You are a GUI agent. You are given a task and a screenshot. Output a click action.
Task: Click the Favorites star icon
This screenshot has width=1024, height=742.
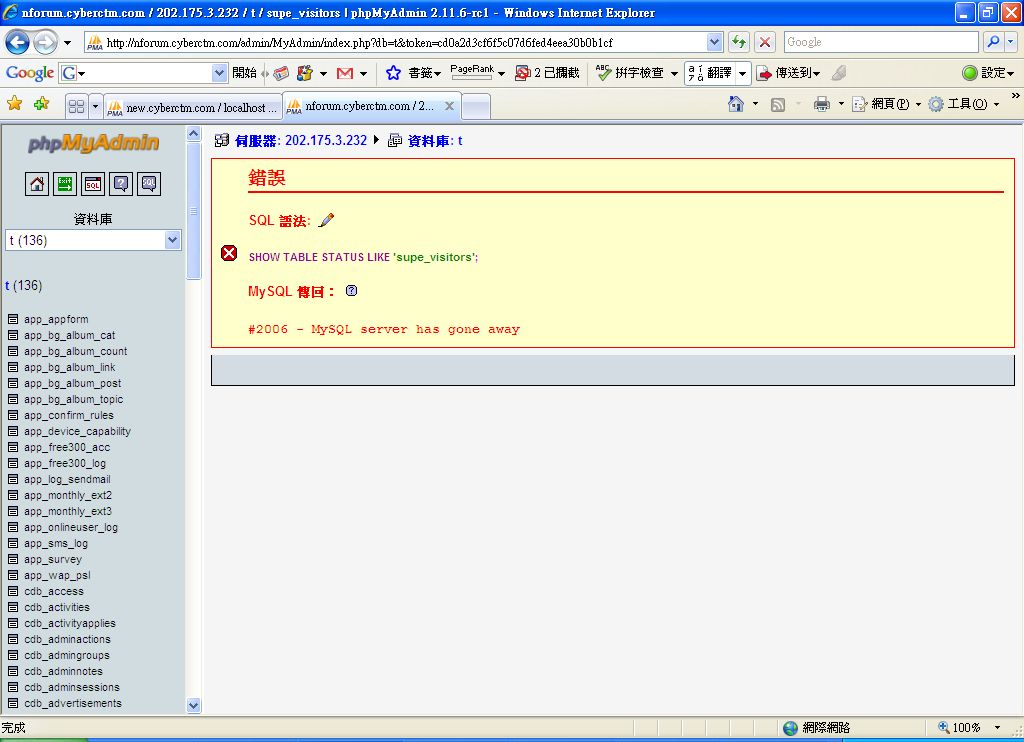click(15, 104)
